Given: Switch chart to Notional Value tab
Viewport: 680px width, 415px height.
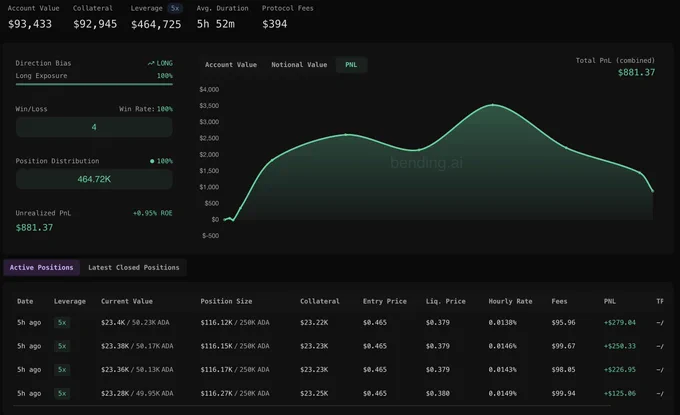Looking at the screenshot, I should (x=299, y=65).
